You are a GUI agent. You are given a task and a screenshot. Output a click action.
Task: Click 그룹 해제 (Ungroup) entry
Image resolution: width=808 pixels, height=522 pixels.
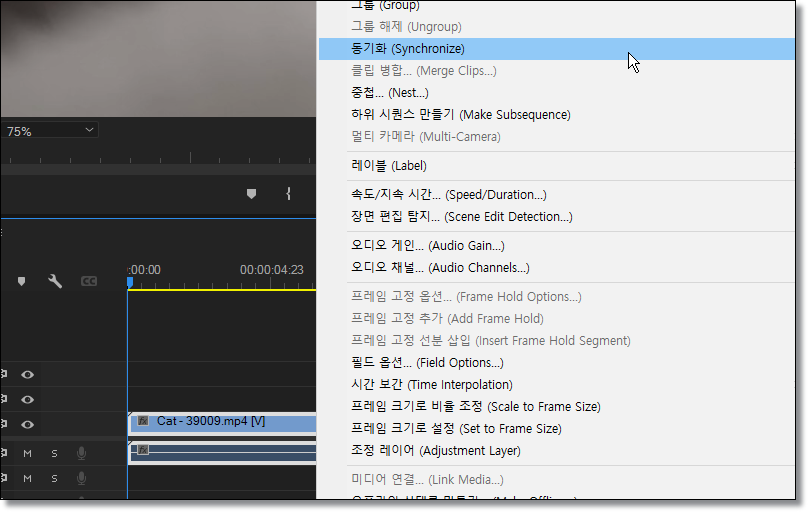557,27
